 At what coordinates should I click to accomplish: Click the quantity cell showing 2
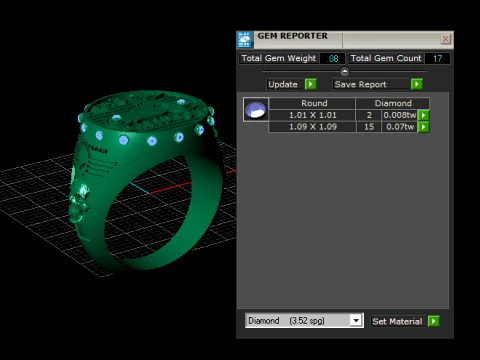(x=369, y=115)
